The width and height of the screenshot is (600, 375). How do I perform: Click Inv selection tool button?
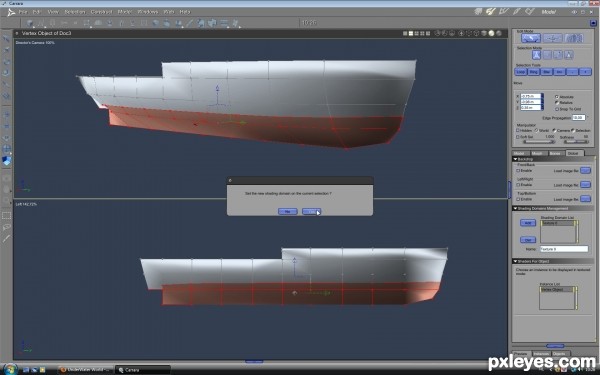click(x=559, y=72)
